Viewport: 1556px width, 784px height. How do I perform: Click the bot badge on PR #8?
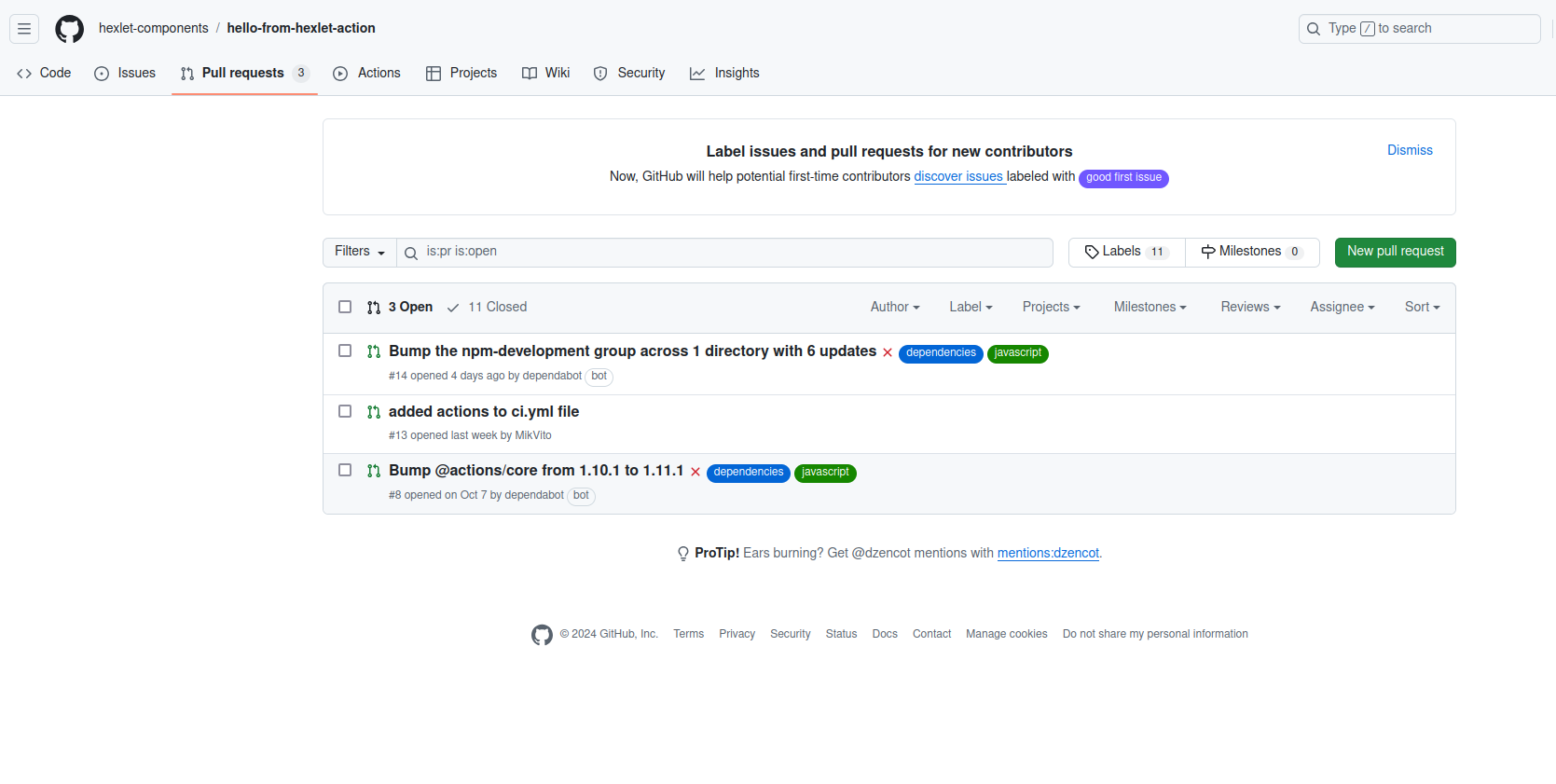click(581, 496)
